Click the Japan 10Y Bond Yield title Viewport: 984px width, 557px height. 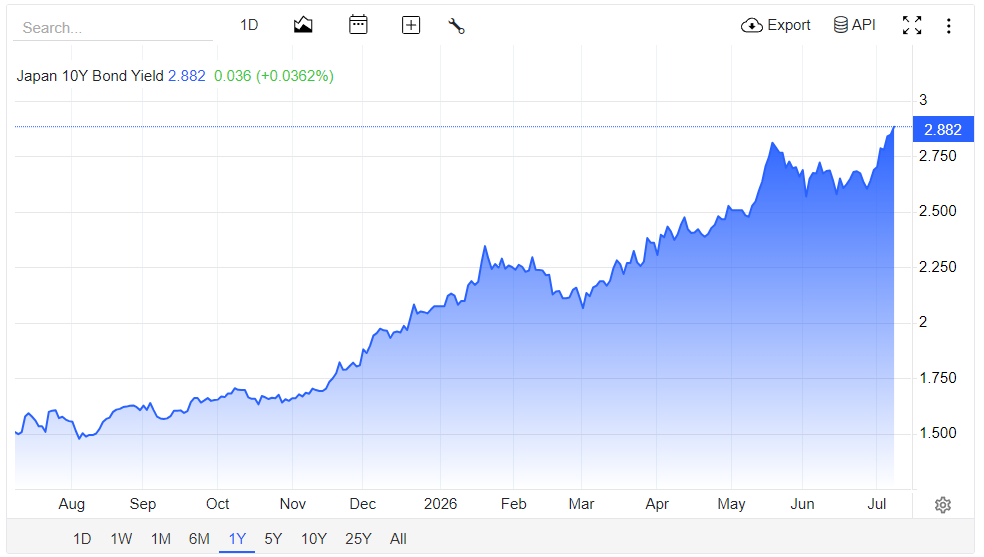(90, 76)
